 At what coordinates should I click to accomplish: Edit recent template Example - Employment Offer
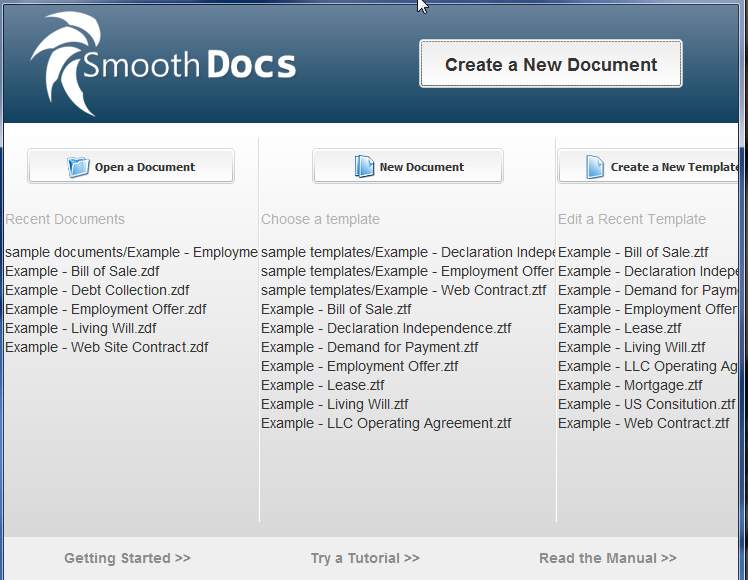point(648,309)
